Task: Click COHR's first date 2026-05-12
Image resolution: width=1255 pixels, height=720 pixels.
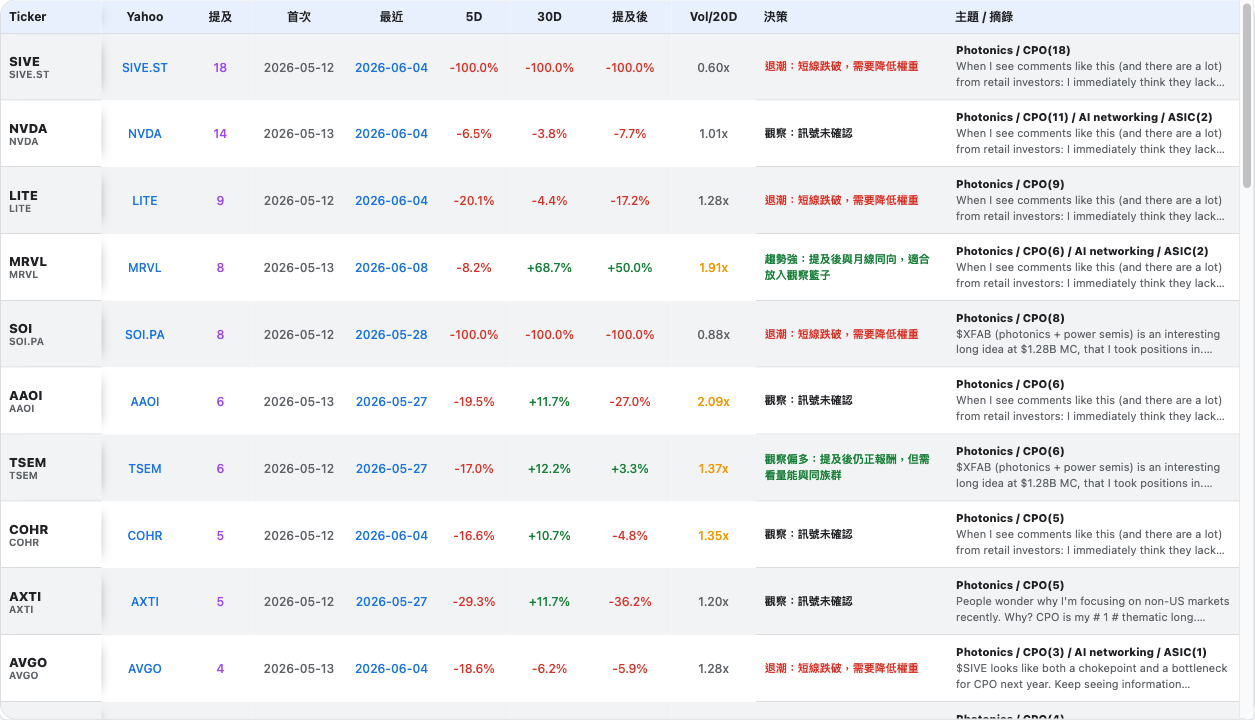Action: (298, 536)
